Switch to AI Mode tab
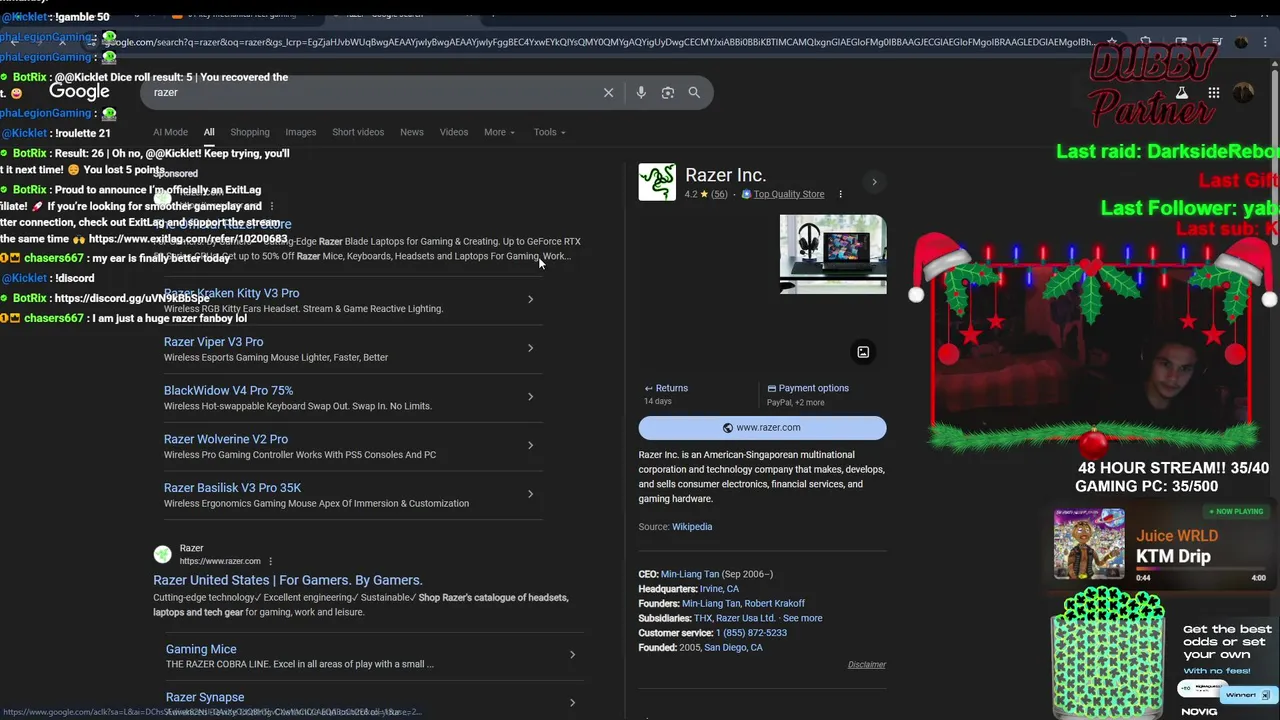 point(170,132)
